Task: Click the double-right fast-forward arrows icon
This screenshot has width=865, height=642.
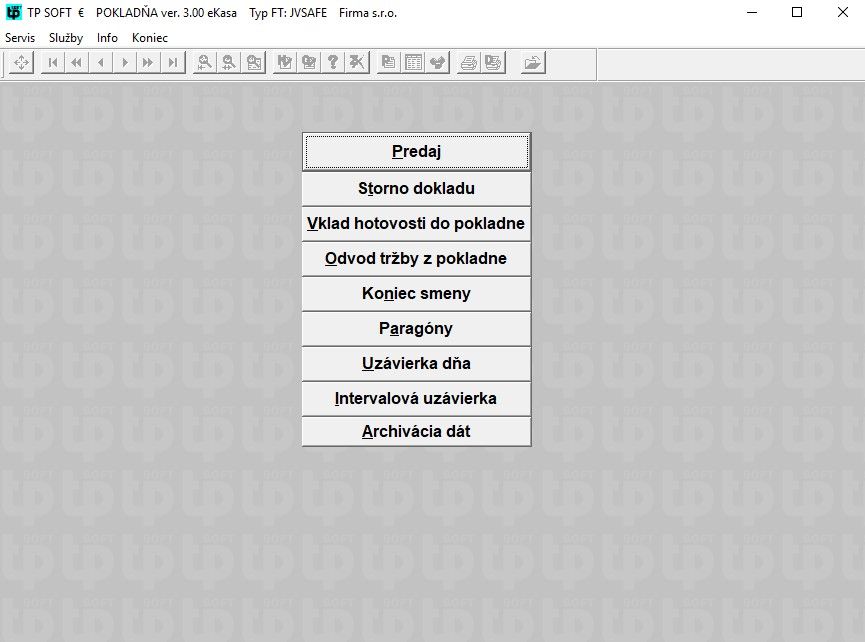Action: tap(148, 62)
